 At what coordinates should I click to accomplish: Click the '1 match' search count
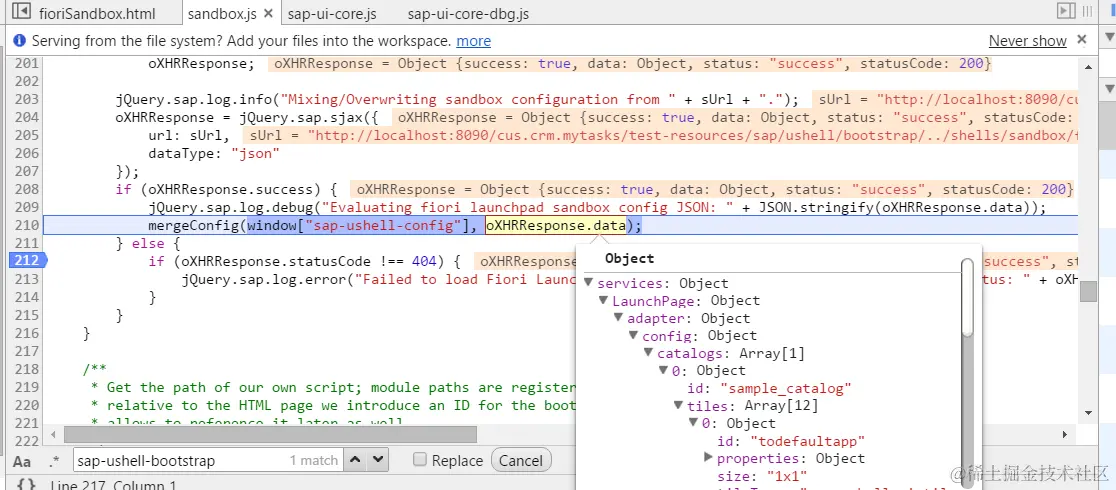313,461
